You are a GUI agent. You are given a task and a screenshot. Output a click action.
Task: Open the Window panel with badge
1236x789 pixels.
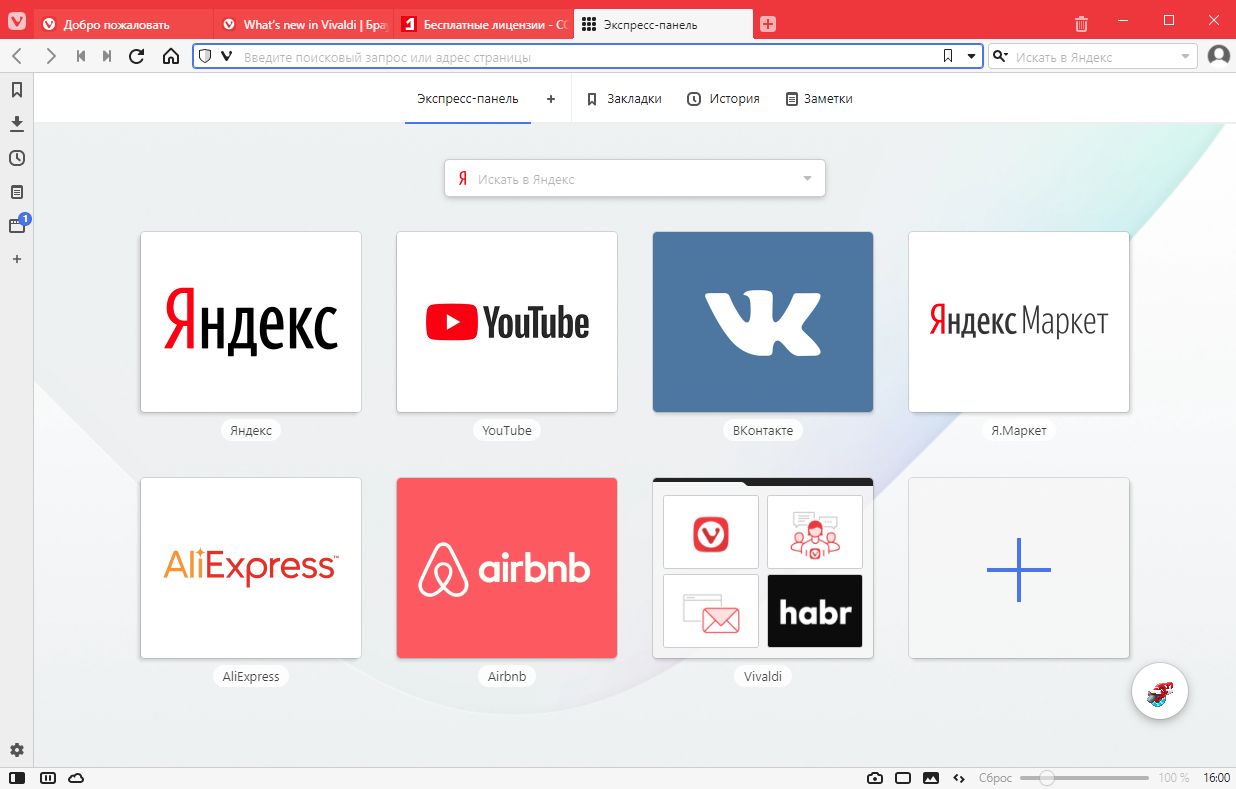17,226
